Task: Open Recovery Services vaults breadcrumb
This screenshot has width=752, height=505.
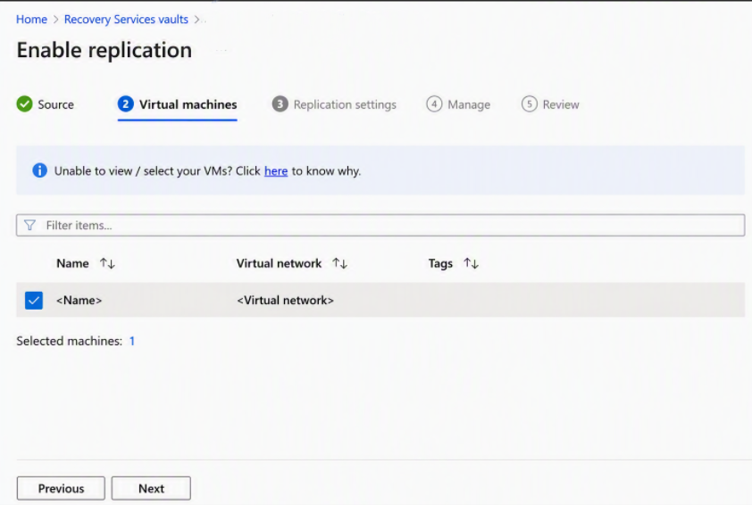Action: [x=126, y=19]
